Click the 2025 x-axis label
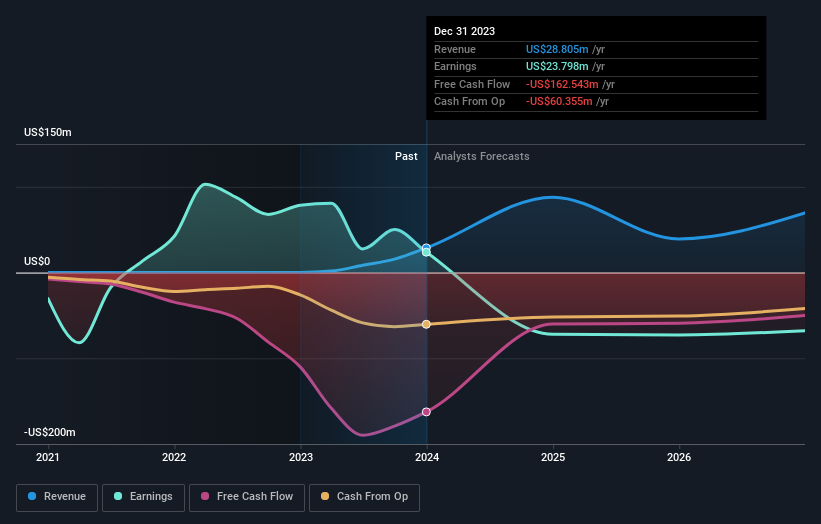Viewport: 821px width, 524px height. [553, 457]
